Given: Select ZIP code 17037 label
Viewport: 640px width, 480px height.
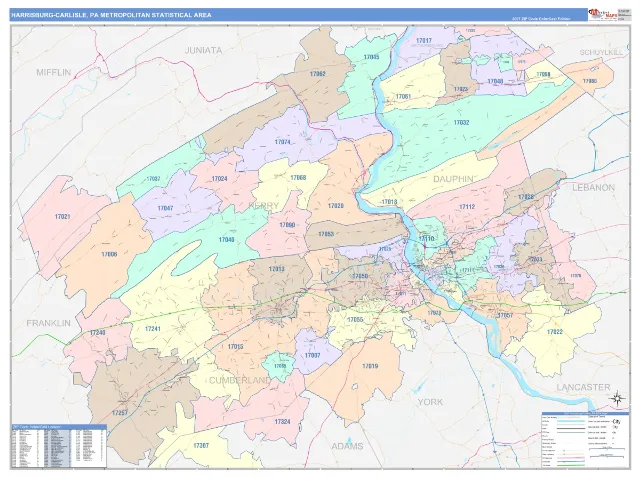Looking at the screenshot, I should (x=153, y=179).
